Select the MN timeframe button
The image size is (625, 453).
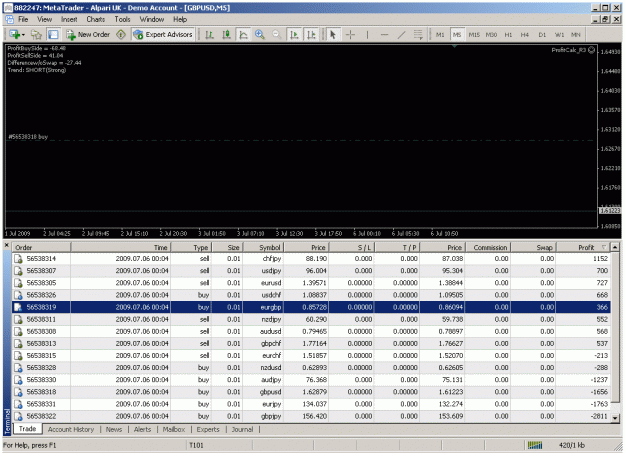point(576,35)
